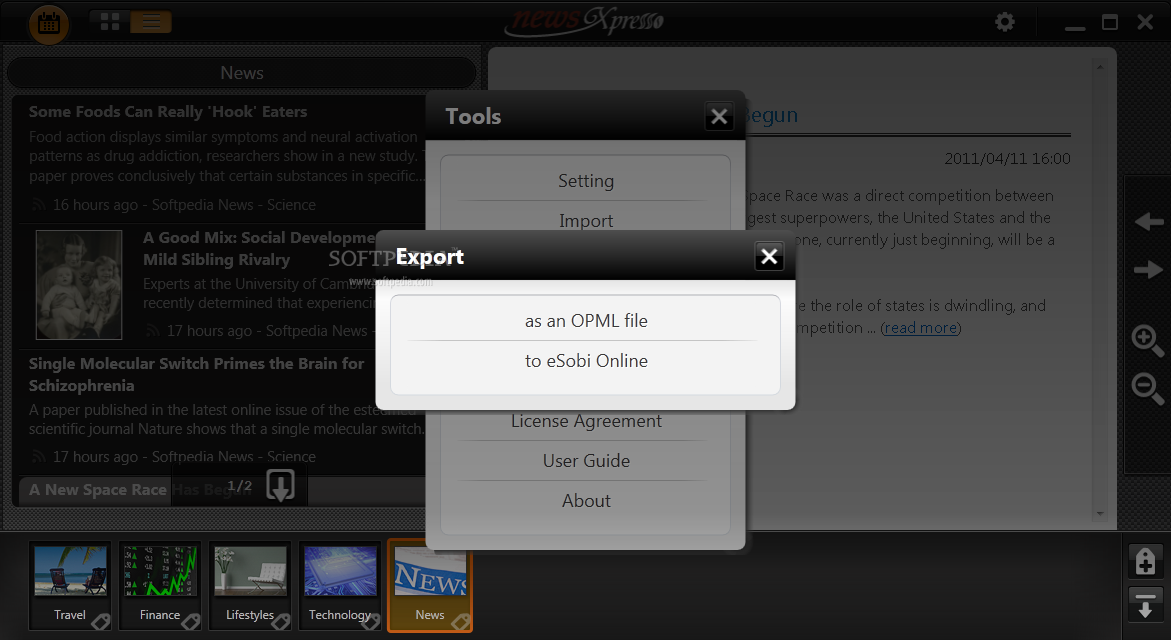The width and height of the screenshot is (1171, 640).
Task: Close the newsXpresso window
Action: pos(1145,22)
